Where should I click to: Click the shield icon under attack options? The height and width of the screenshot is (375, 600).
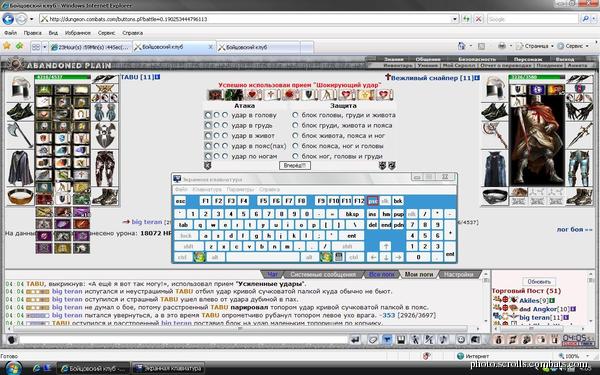tap(207, 165)
